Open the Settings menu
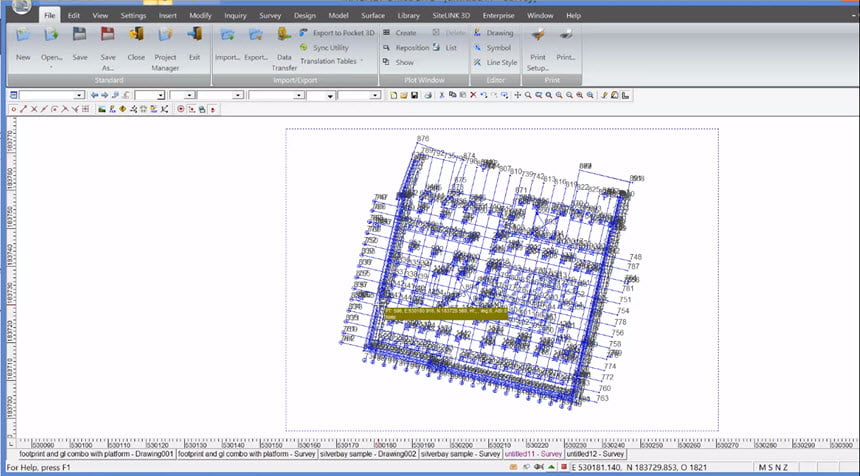 (133, 15)
